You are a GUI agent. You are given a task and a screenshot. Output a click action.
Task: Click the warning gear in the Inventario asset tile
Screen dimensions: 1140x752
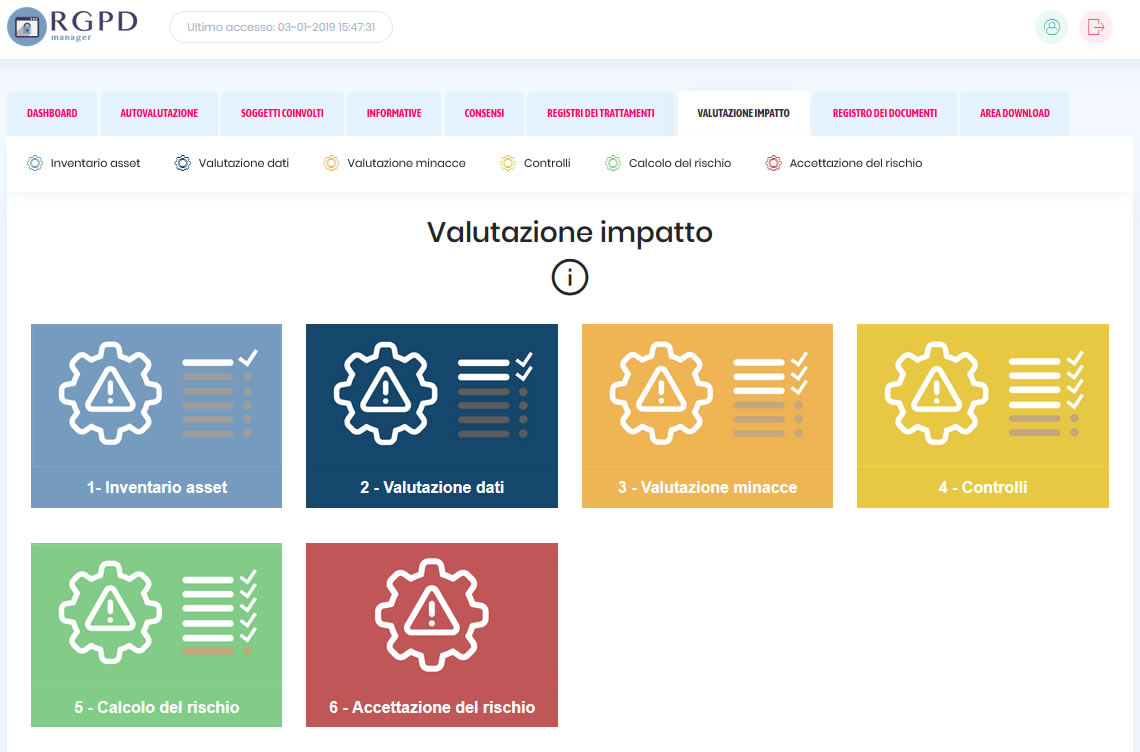111,393
